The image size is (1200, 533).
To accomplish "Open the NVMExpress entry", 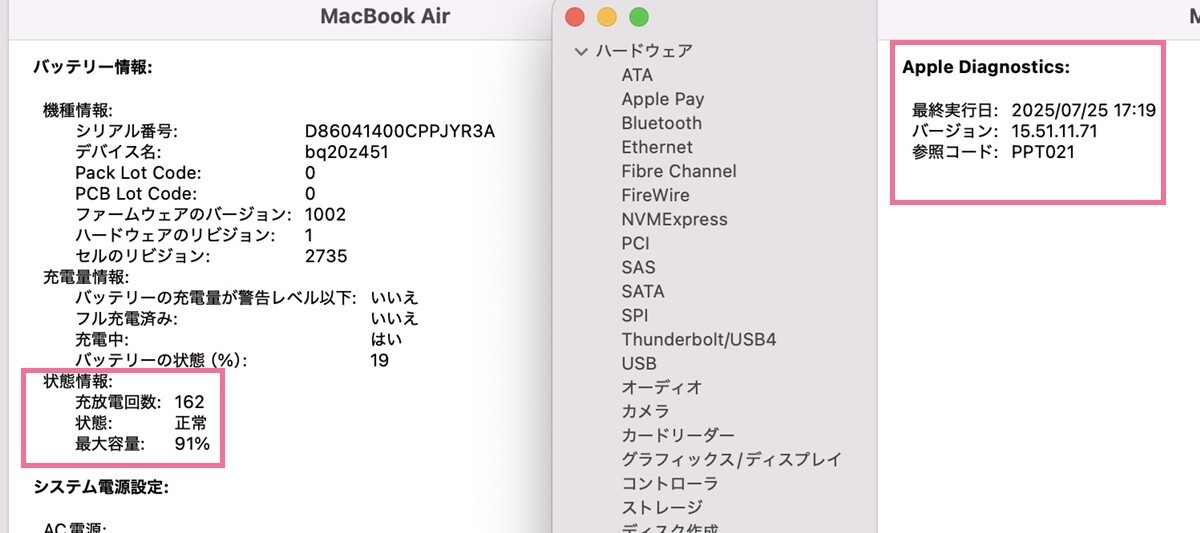I will click(675, 219).
